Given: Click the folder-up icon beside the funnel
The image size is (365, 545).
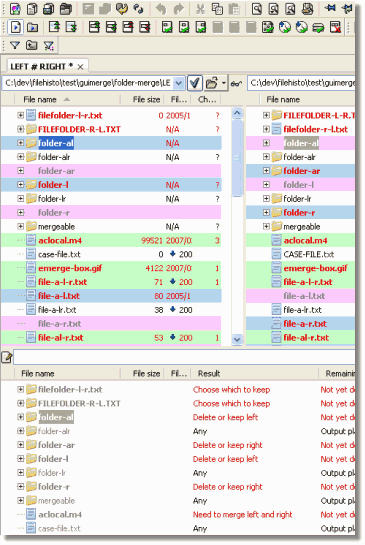Looking at the screenshot, I should click(32, 45).
